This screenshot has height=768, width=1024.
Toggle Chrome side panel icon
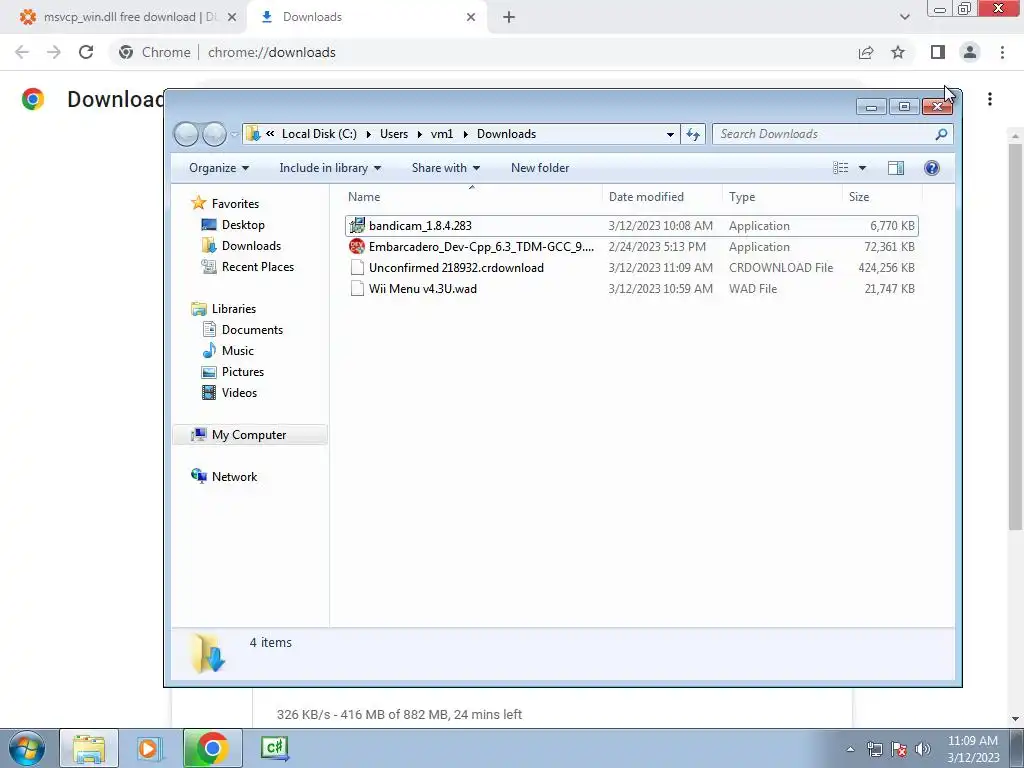click(938, 52)
